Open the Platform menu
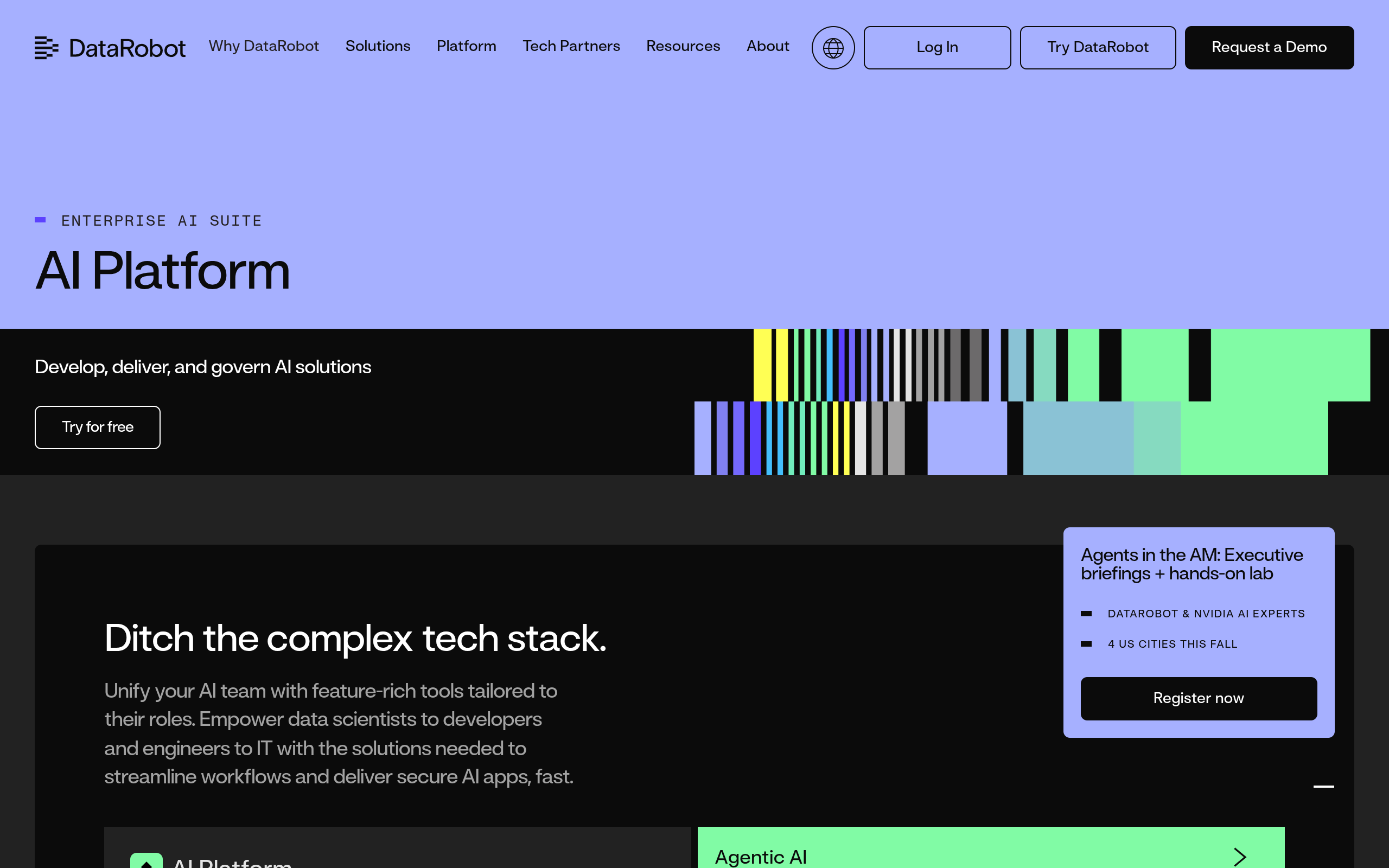 point(466,46)
